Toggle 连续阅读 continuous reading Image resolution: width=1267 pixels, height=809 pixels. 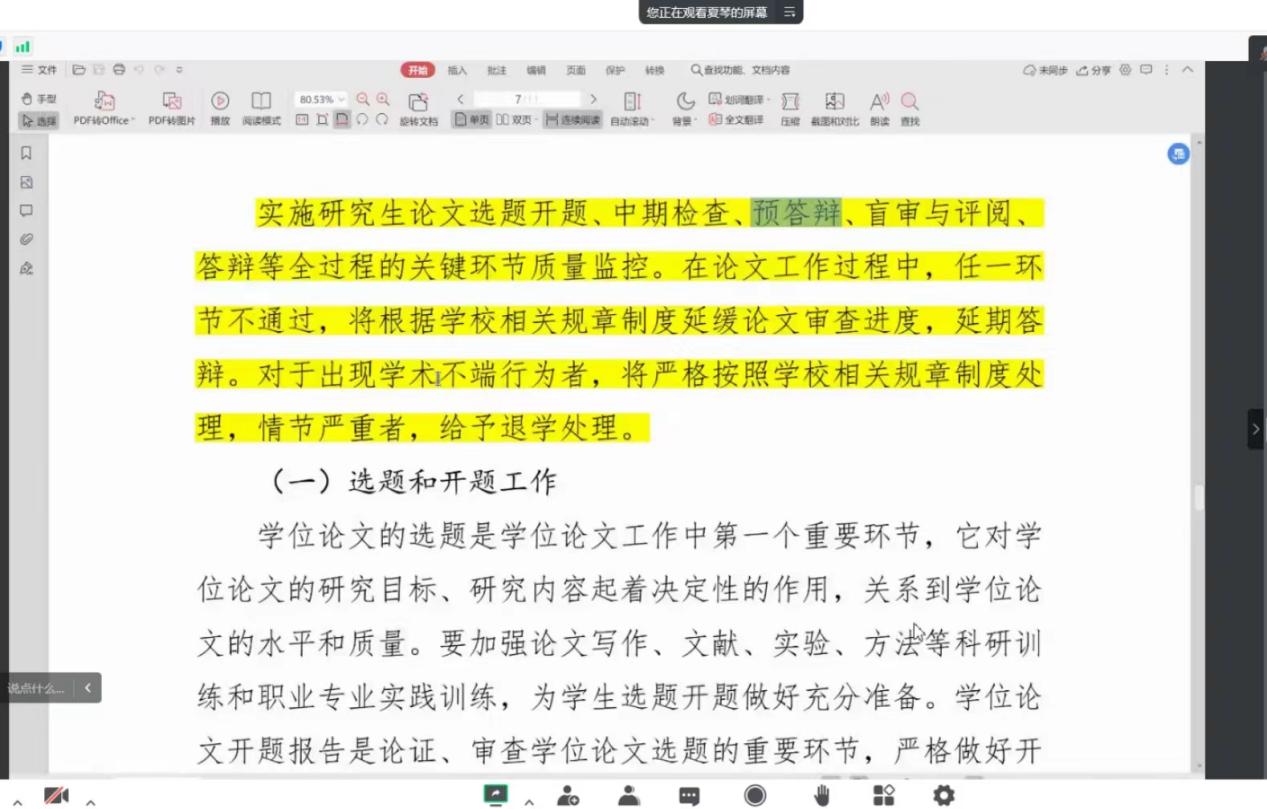(x=573, y=121)
